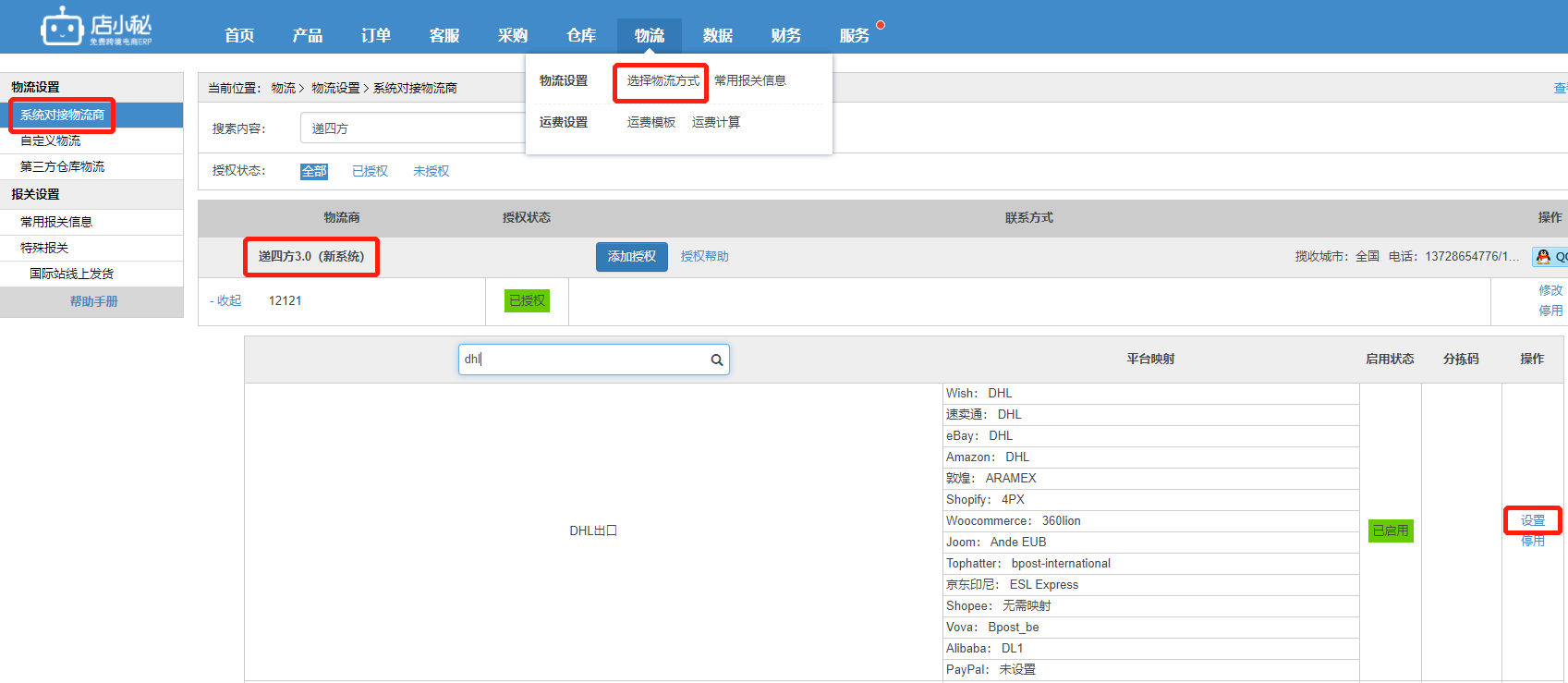Click the PayPal: 未设置 mapping row
Screen dimensions: 1568x683
click(x=1151, y=670)
